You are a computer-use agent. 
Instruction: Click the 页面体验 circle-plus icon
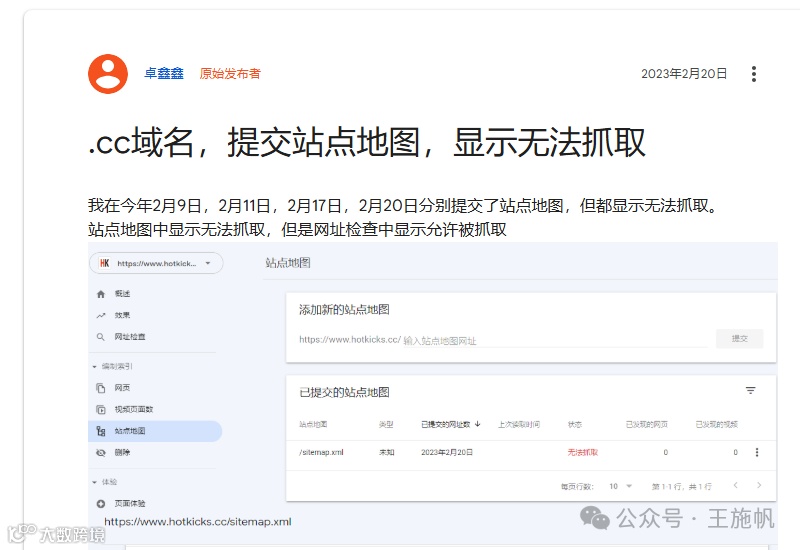pos(101,504)
